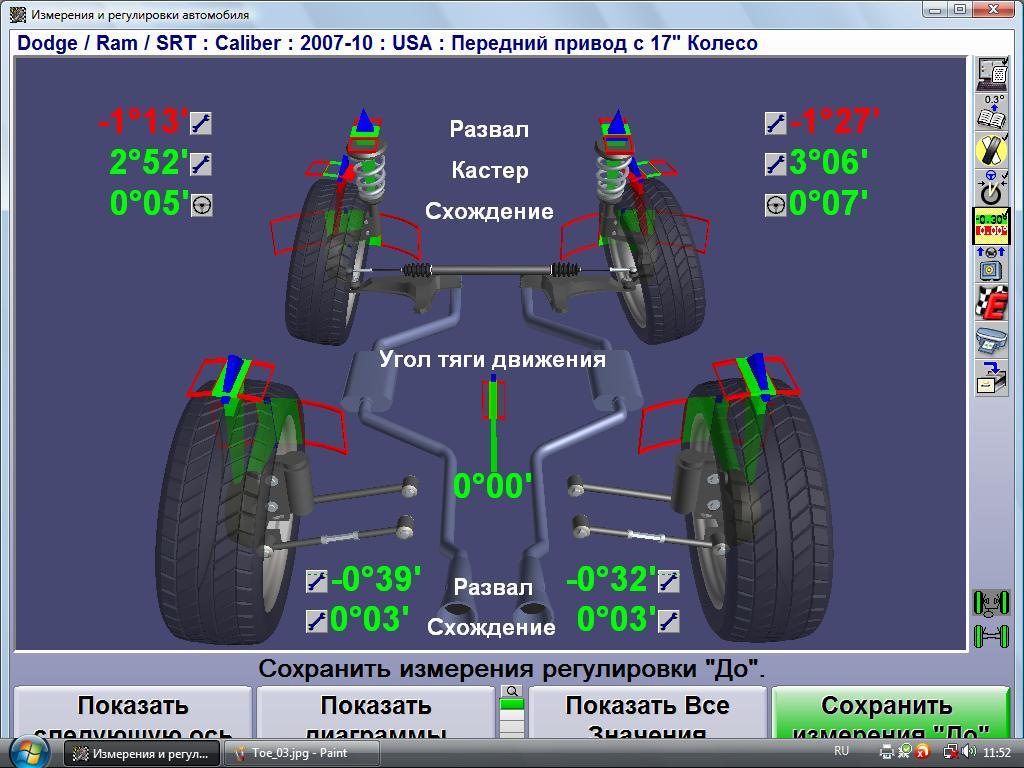This screenshot has width=1024, height=768.
Task: Click the checkered flag E icon
Action: click(x=991, y=303)
